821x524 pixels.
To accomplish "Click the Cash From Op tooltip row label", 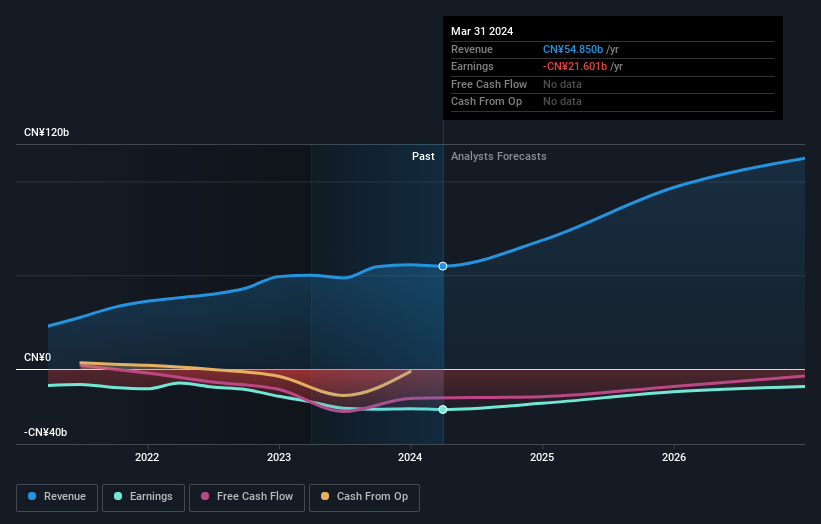I will pos(486,102).
